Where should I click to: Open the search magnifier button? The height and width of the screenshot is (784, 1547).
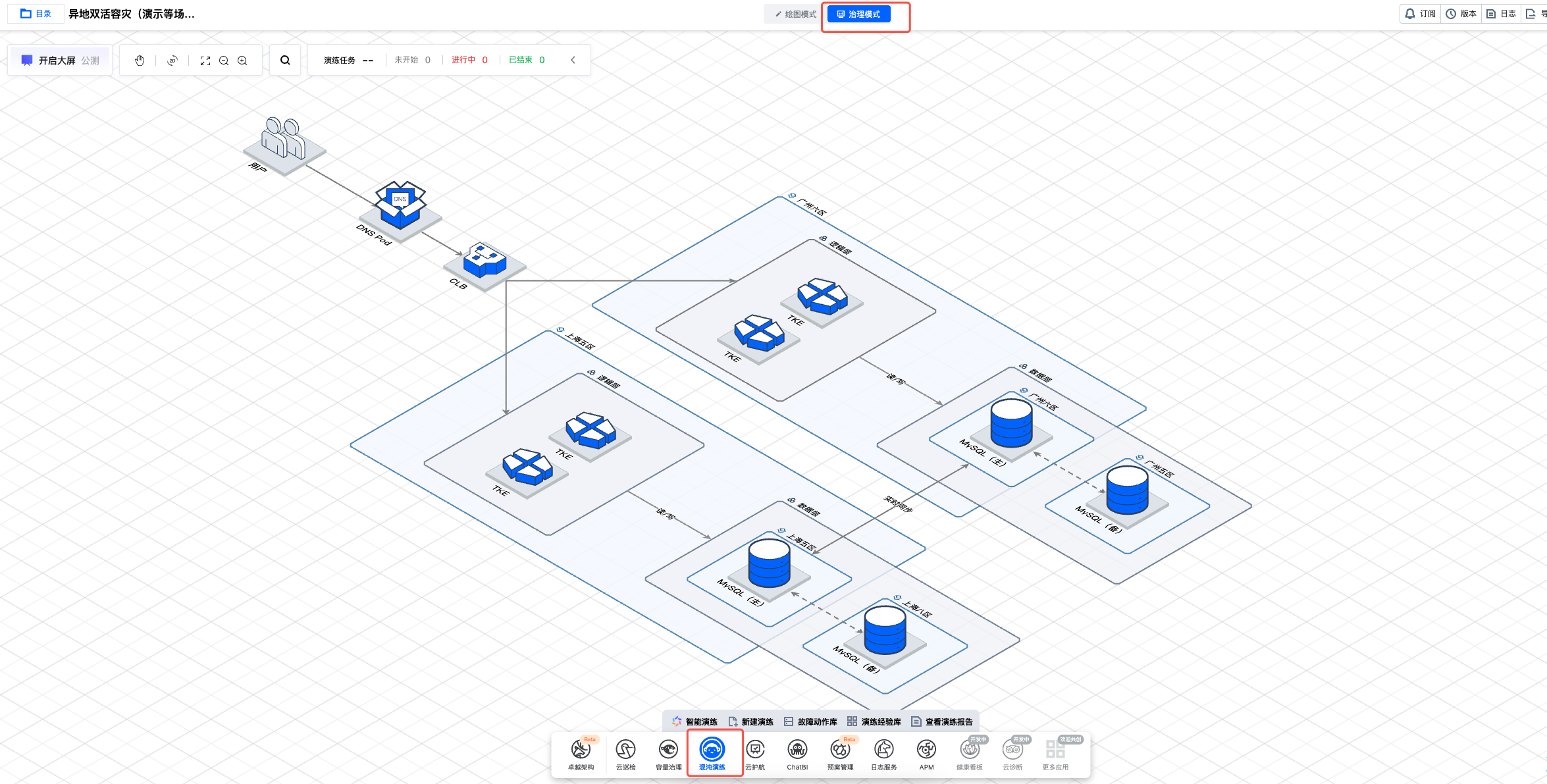(285, 61)
